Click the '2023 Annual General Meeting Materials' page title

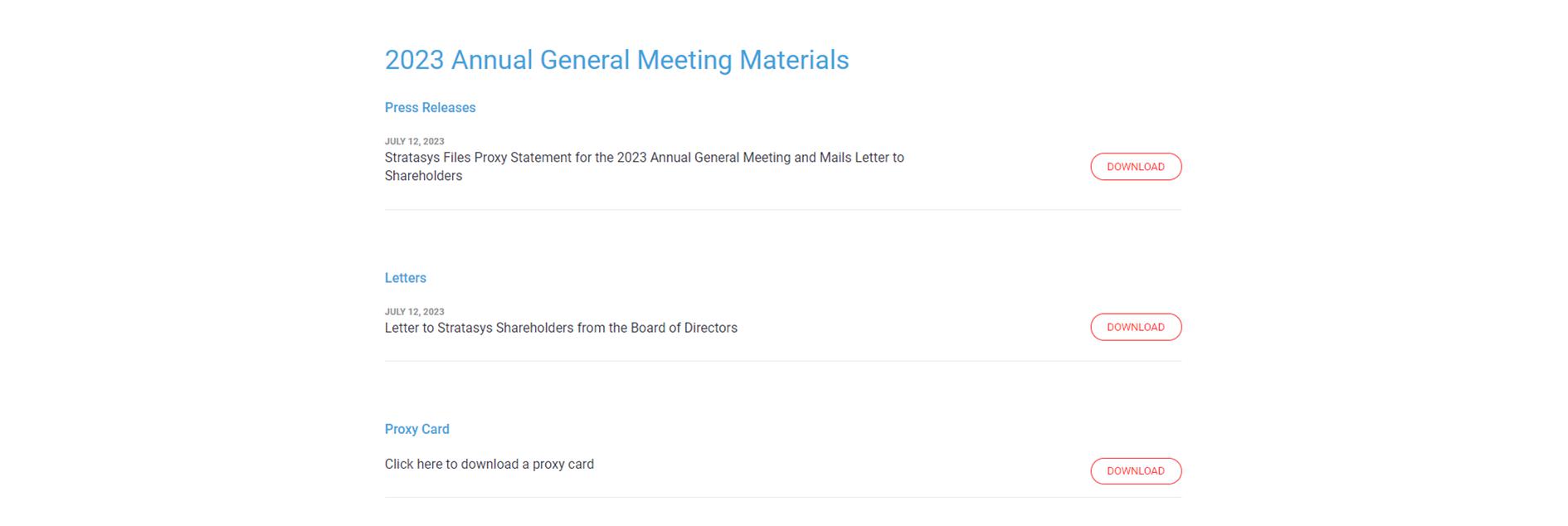616,60
